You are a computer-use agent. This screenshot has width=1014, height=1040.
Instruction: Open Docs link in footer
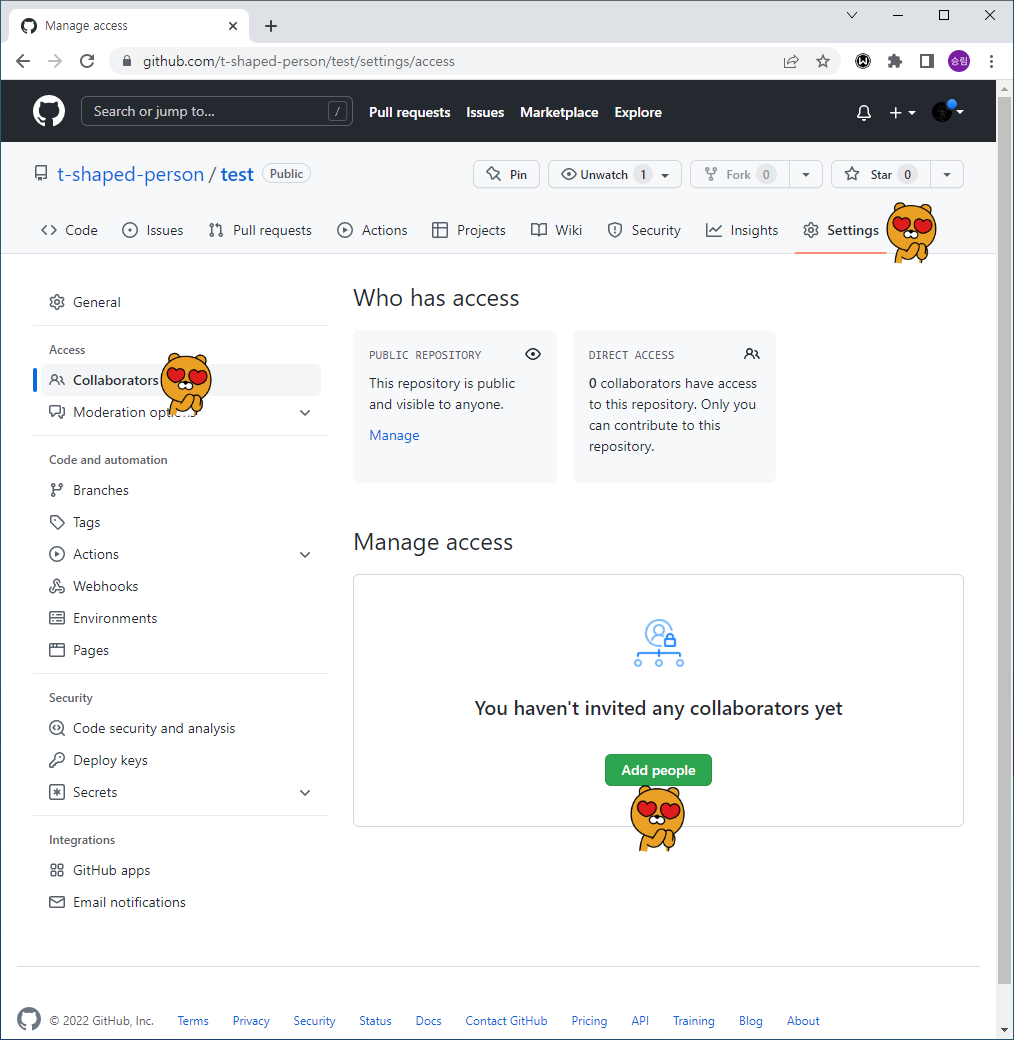click(428, 1021)
